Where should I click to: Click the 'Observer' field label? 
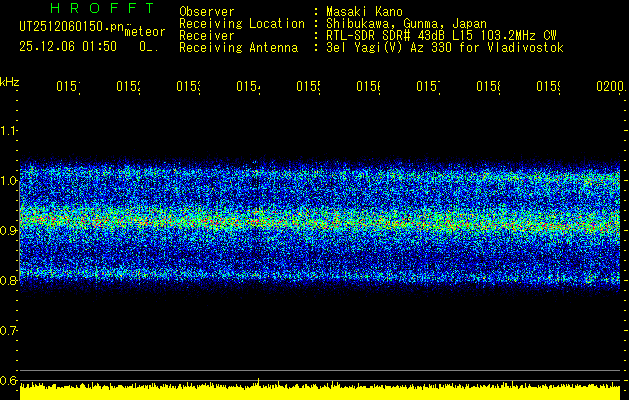(x=207, y=11)
